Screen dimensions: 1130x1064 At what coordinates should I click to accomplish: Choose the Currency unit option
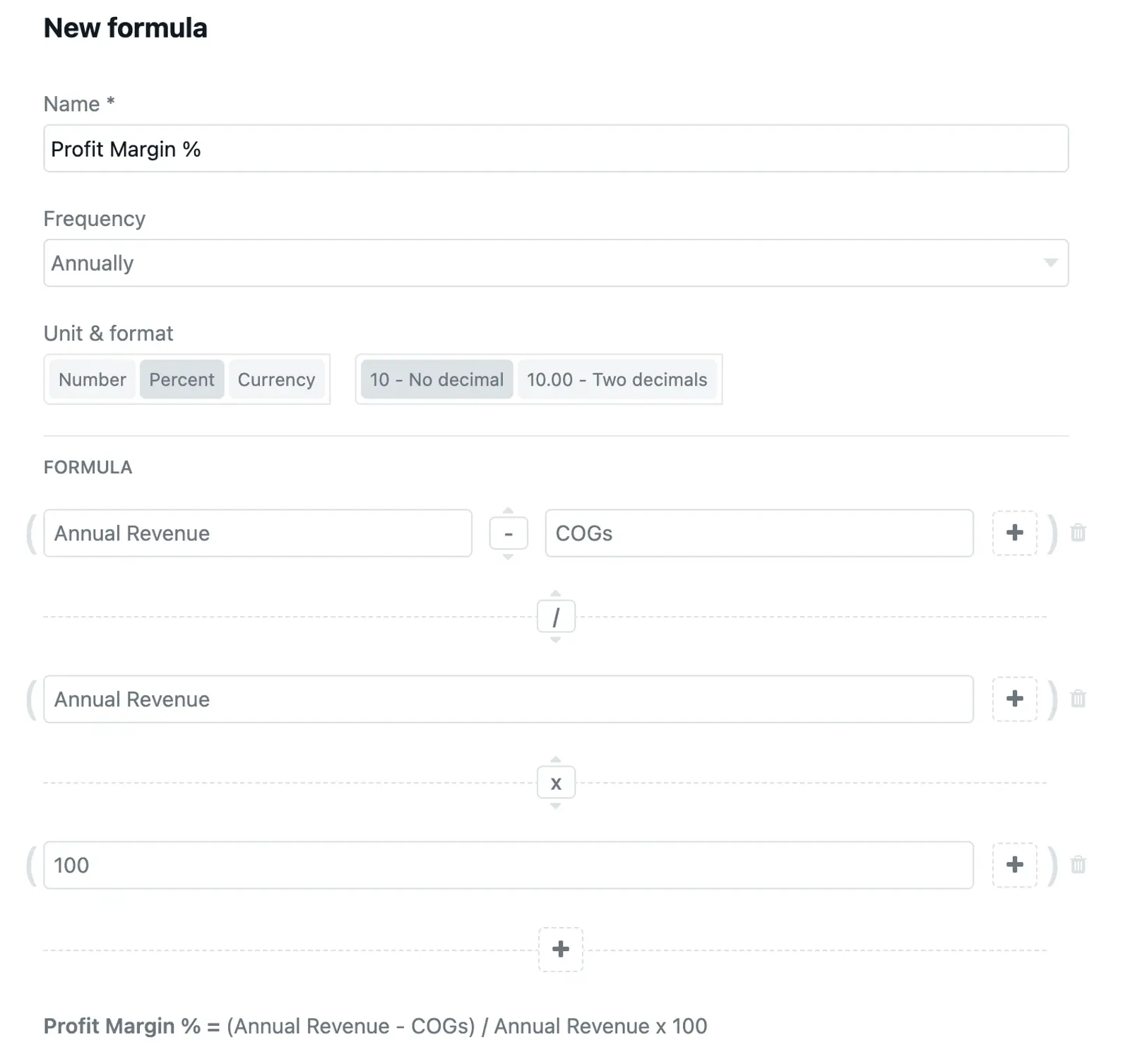coord(276,379)
